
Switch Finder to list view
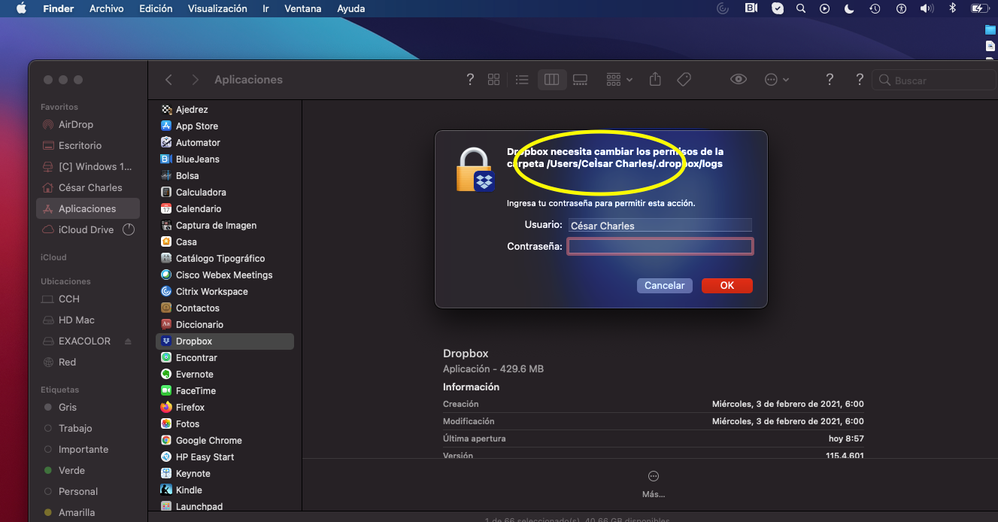point(522,80)
